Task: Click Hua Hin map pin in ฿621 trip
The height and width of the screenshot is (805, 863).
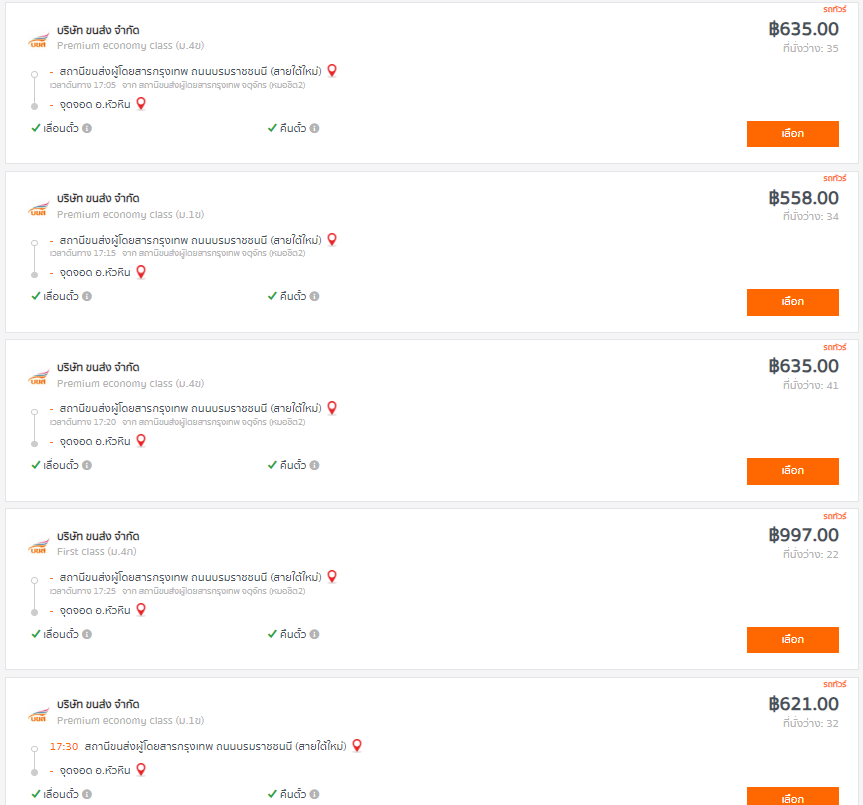Action: (x=141, y=769)
